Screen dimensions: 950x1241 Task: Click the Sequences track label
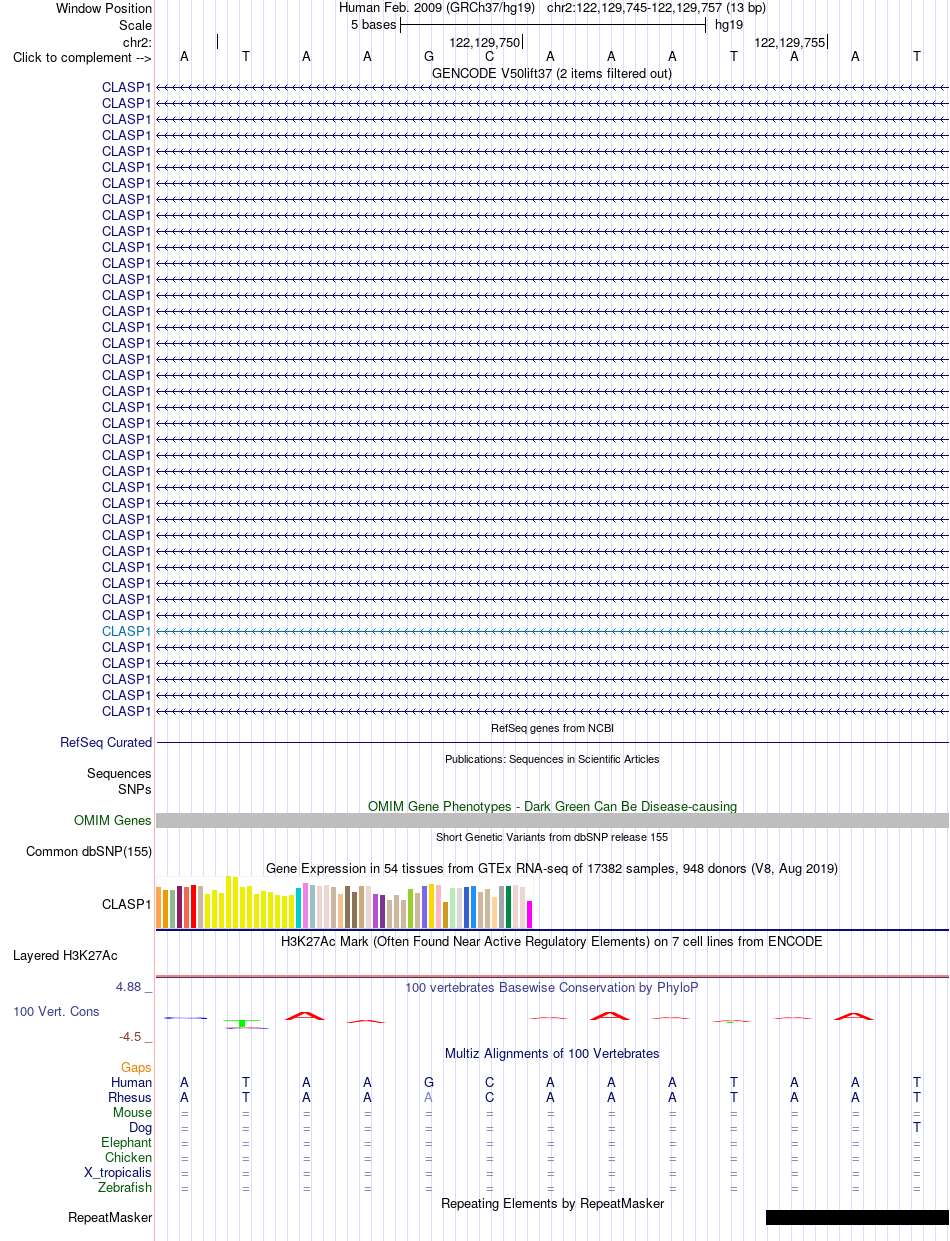[x=119, y=774]
